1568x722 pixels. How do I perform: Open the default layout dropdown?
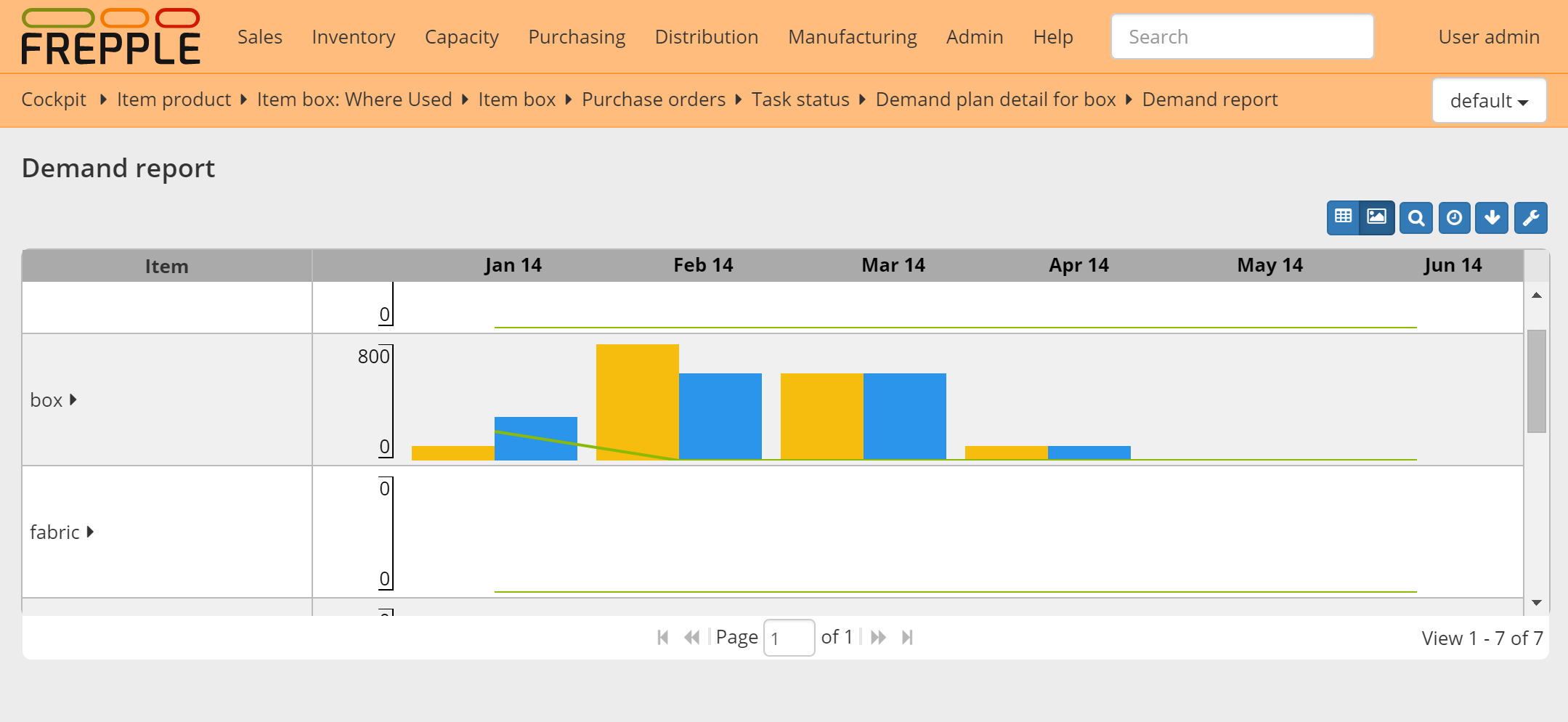[1488, 100]
